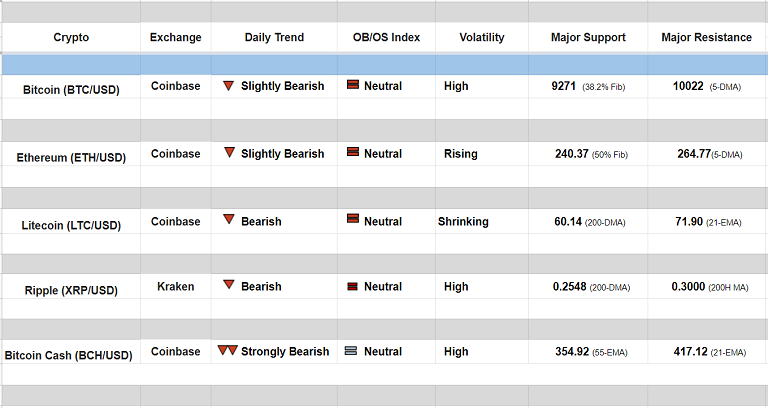Screen dimensions: 768x408
Task: Select the Crypto column header
Action: click(x=71, y=38)
